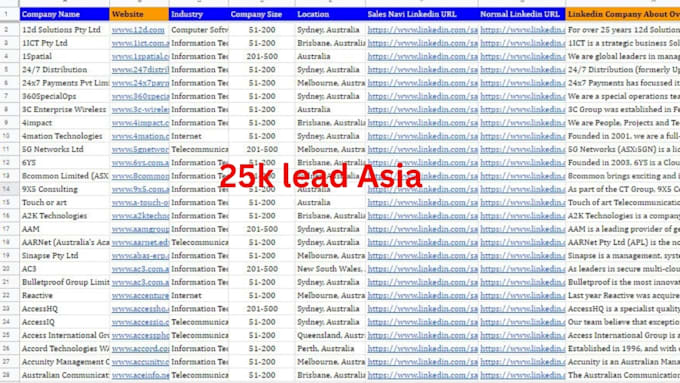Click the Accord Technologies company cell
The height and width of the screenshot is (383, 680).
coord(64,349)
